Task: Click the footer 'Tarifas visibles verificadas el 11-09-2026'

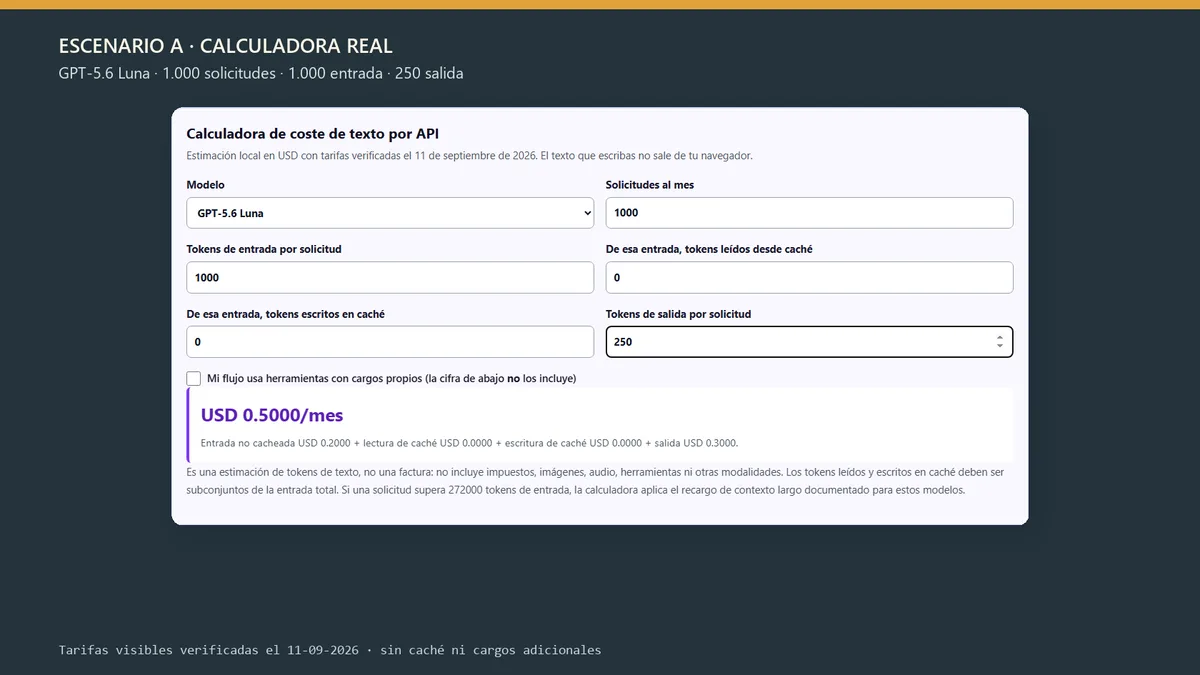Action: click(x=330, y=650)
